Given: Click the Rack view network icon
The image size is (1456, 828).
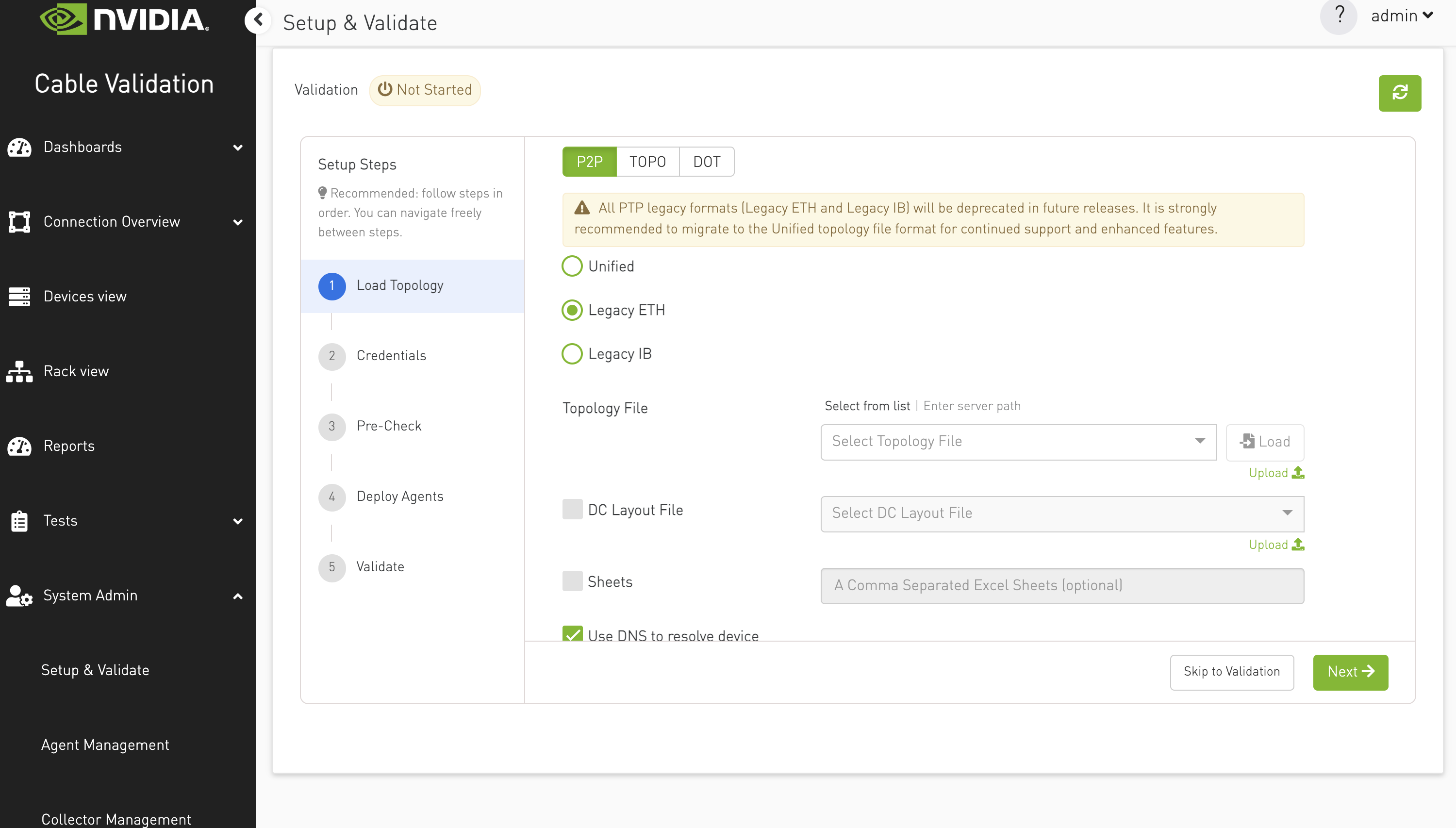Looking at the screenshot, I should pyautogui.click(x=19, y=371).
